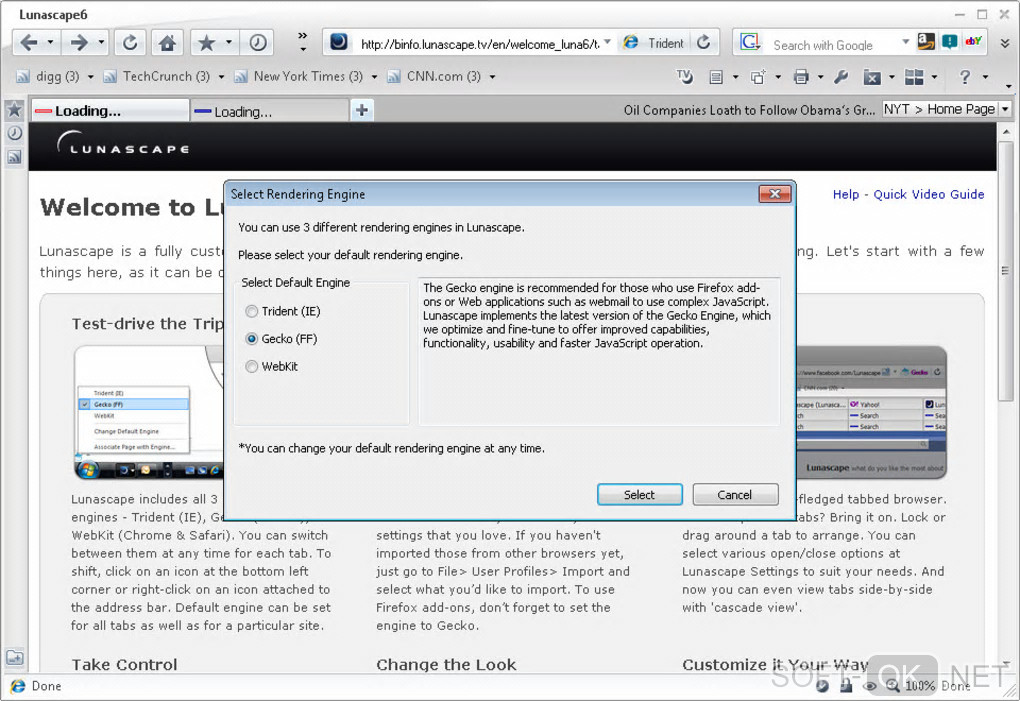Click the address bar URL field

pos(479,44)
